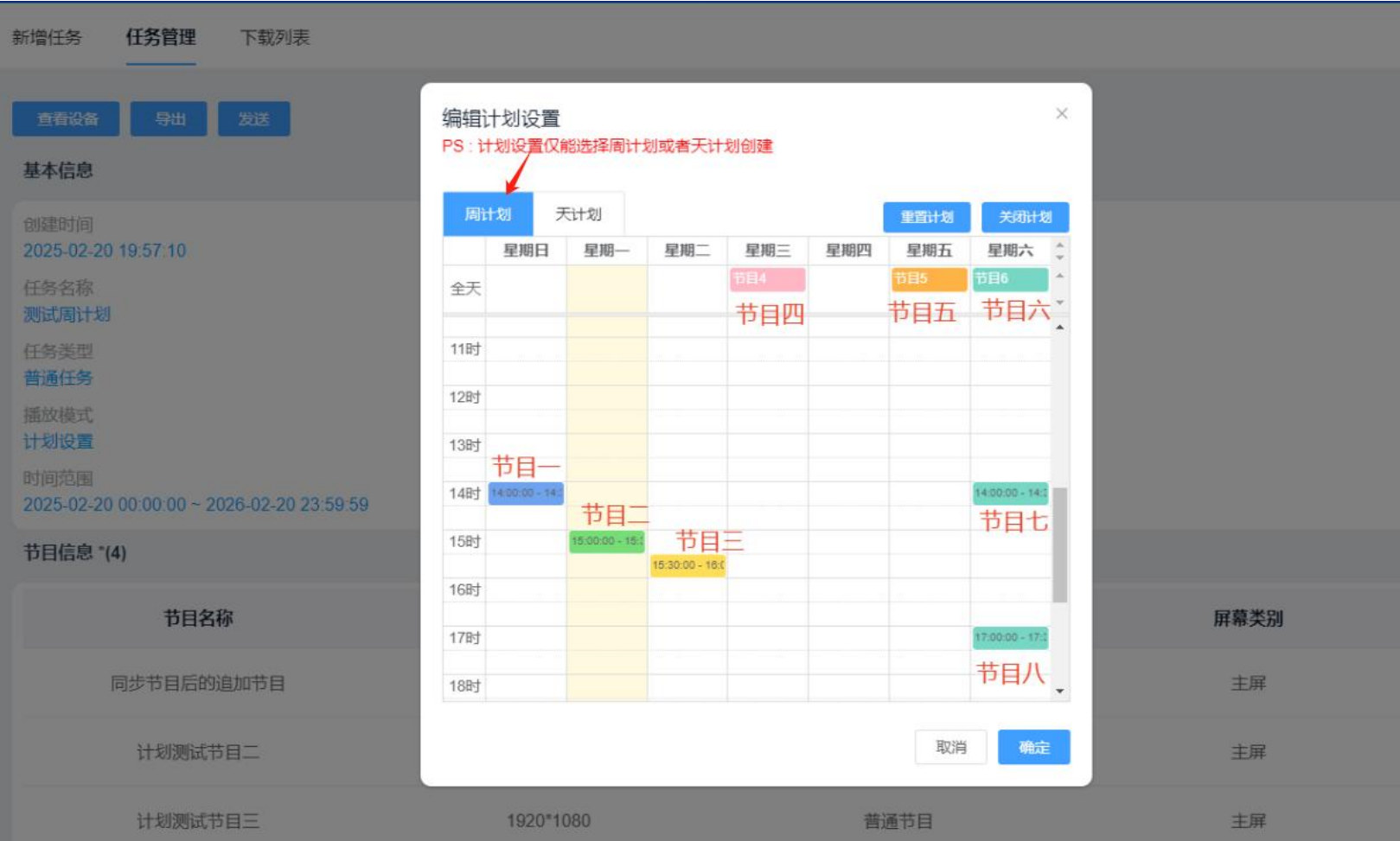Image resolution: width=1400 pixels, height=841 pixels.
Task: Click the 关闭计划 button
Action: [x=1025, y=217]
